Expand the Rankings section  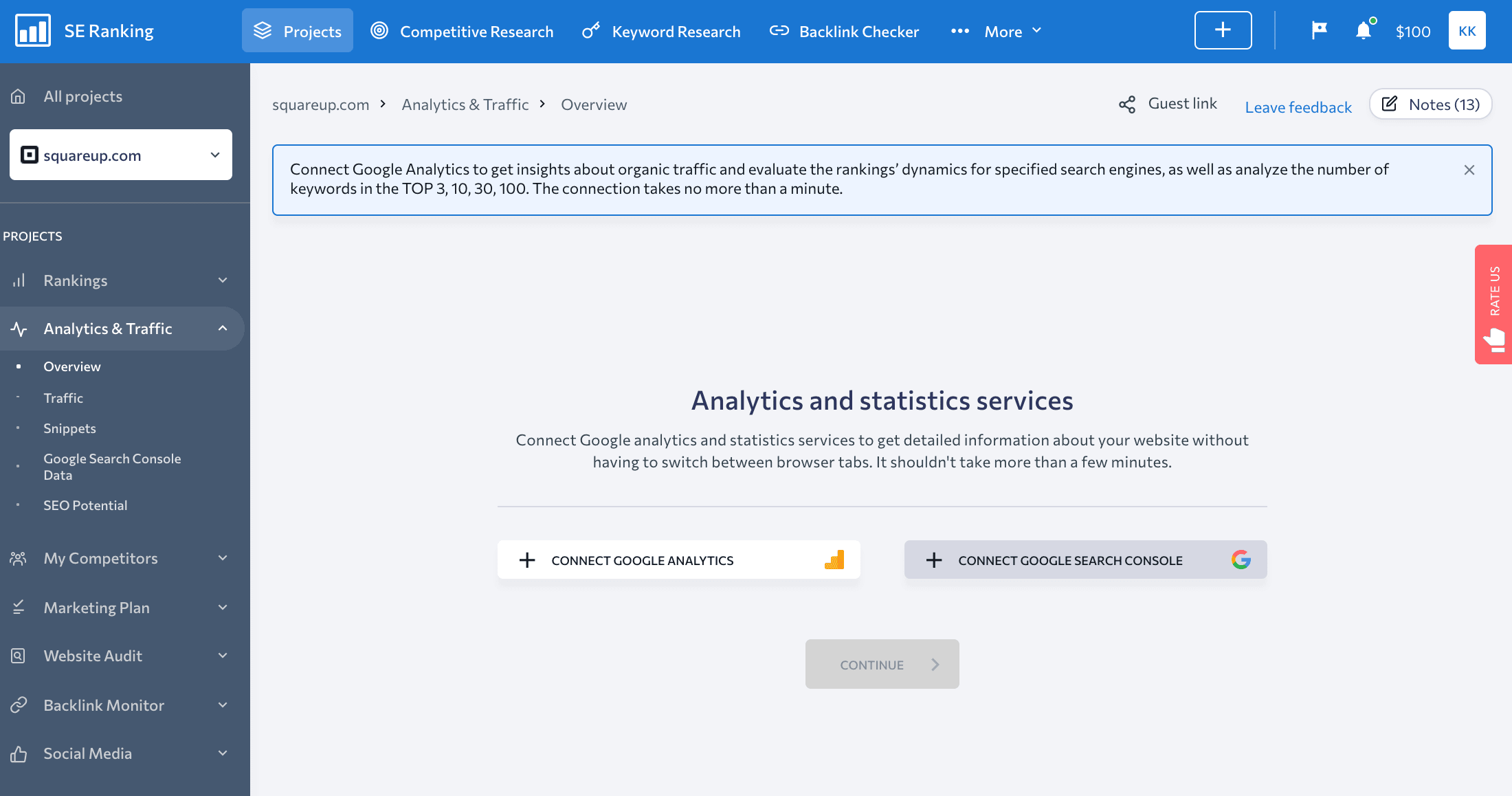(x=122, y=280)
